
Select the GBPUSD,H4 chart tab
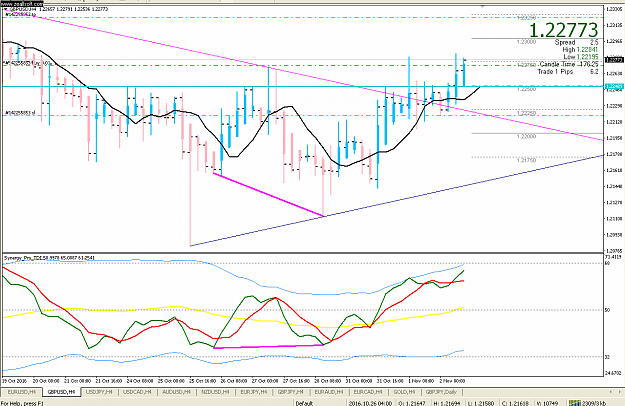(x=61, y=392)
